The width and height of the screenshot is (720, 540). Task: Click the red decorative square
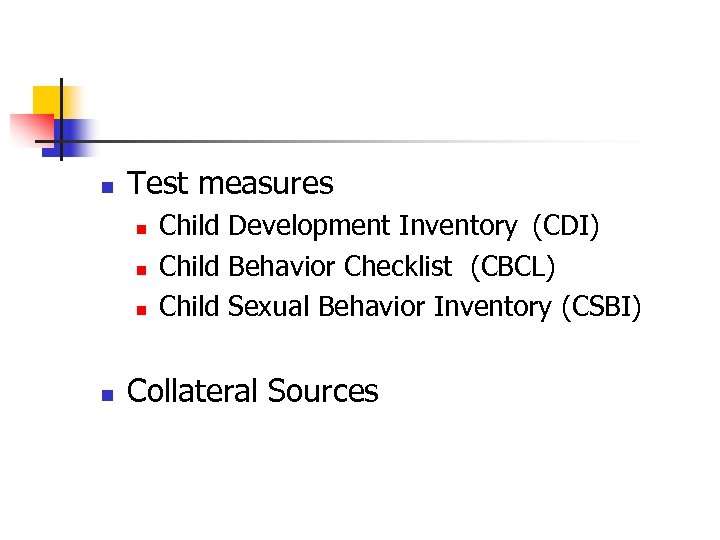click(28, 129)
